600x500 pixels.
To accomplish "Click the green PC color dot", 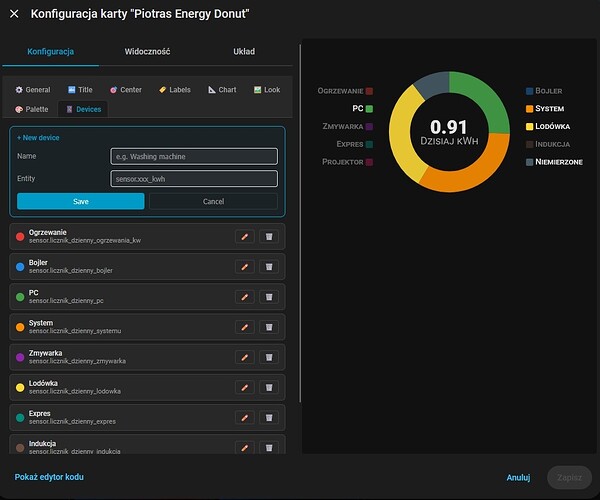I will tap(20, 297).
